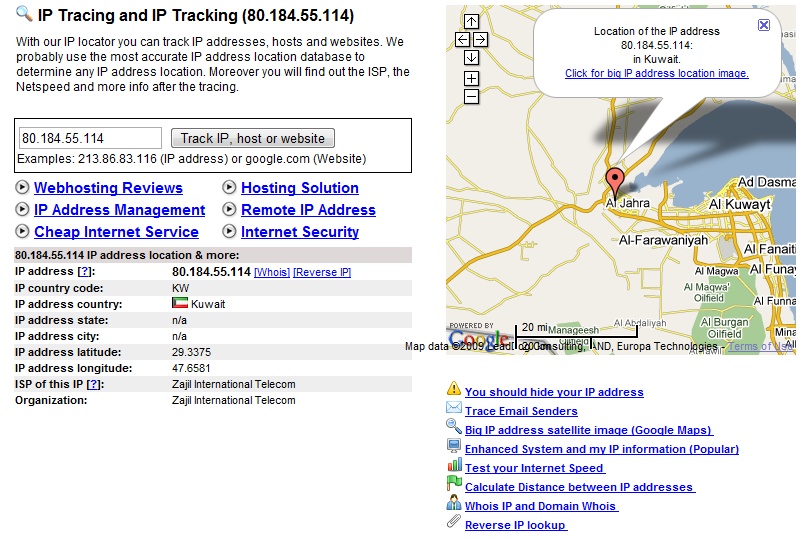
Task: Open Webhosting Reviews link
Action: (x=108, y=188)
